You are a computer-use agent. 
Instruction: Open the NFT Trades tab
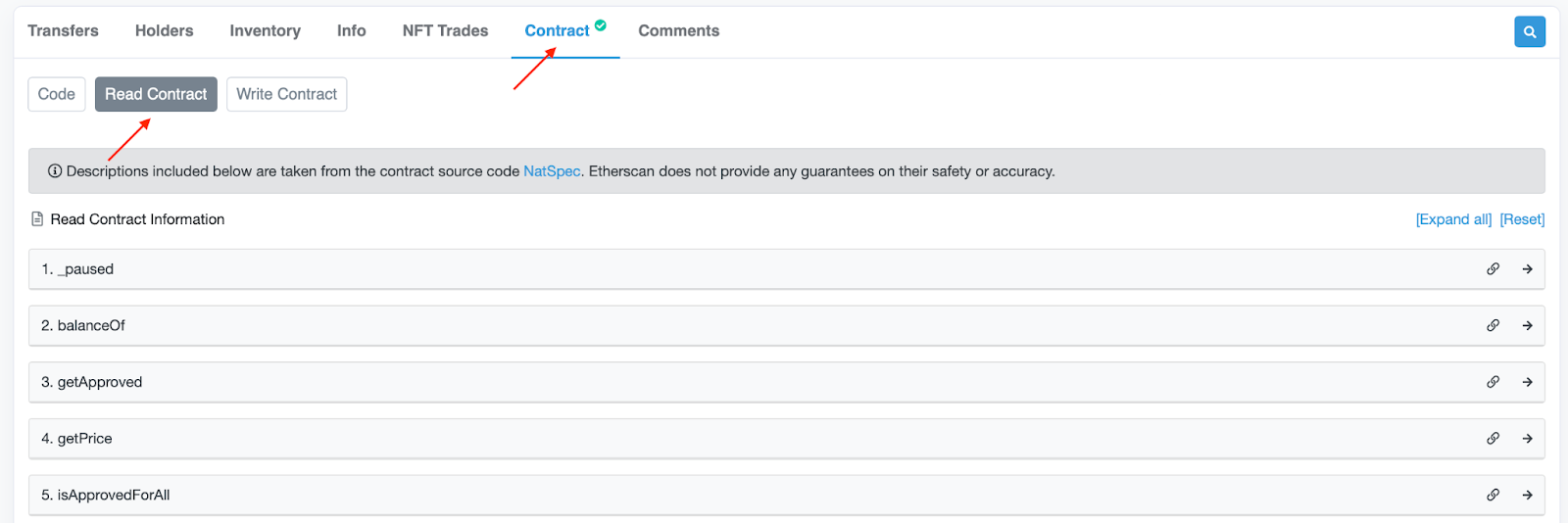point(445,30)
